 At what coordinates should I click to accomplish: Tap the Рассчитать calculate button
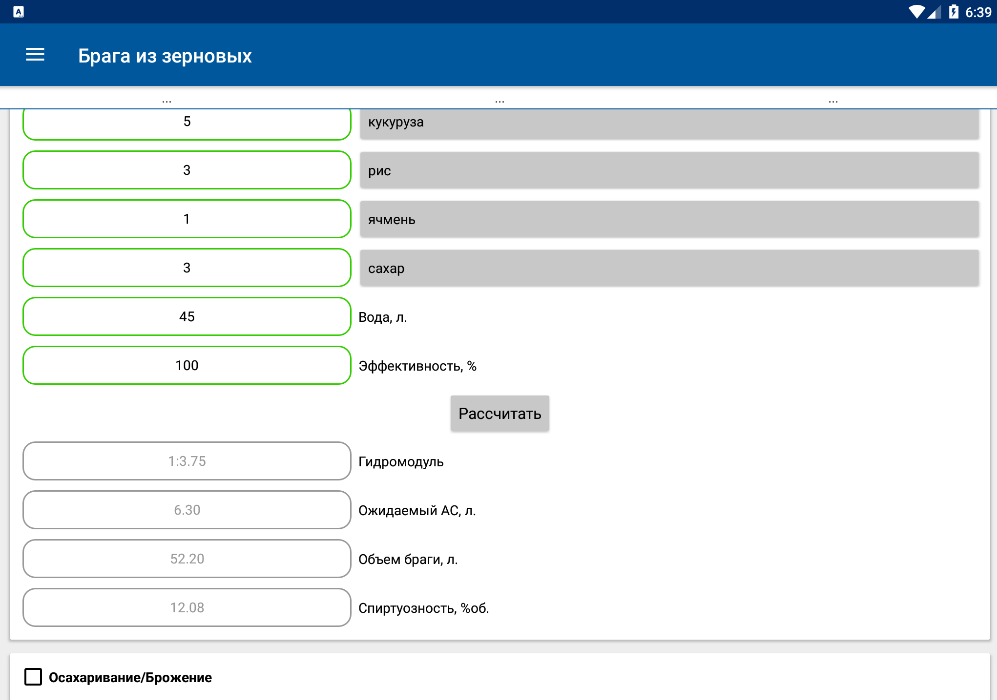pyautogui.click(x=500, y=414)
